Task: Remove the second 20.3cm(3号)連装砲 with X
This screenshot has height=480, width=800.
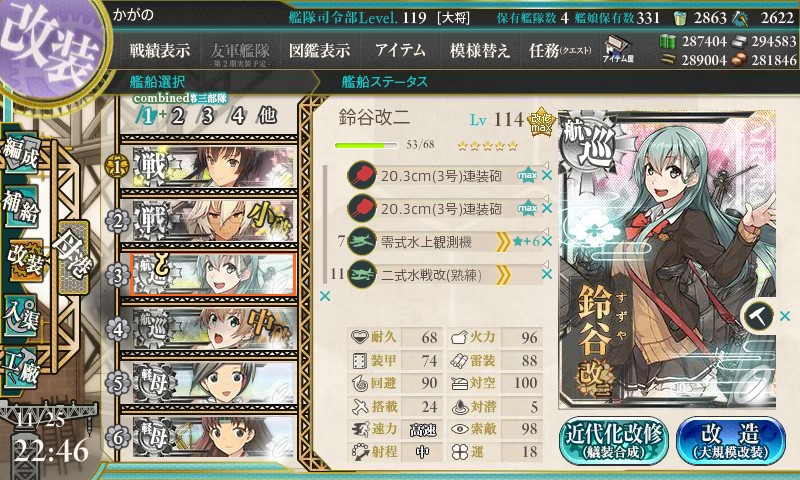Action: coord(547,208)
